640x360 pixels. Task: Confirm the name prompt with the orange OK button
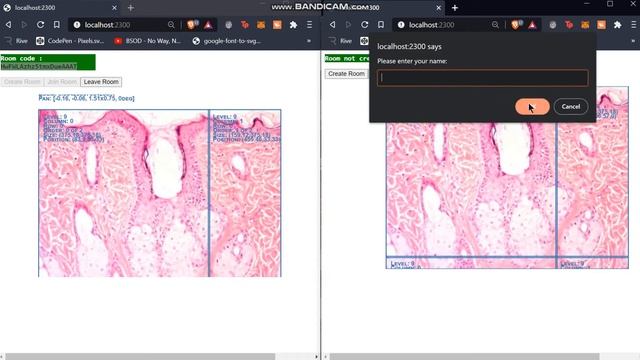532,107
